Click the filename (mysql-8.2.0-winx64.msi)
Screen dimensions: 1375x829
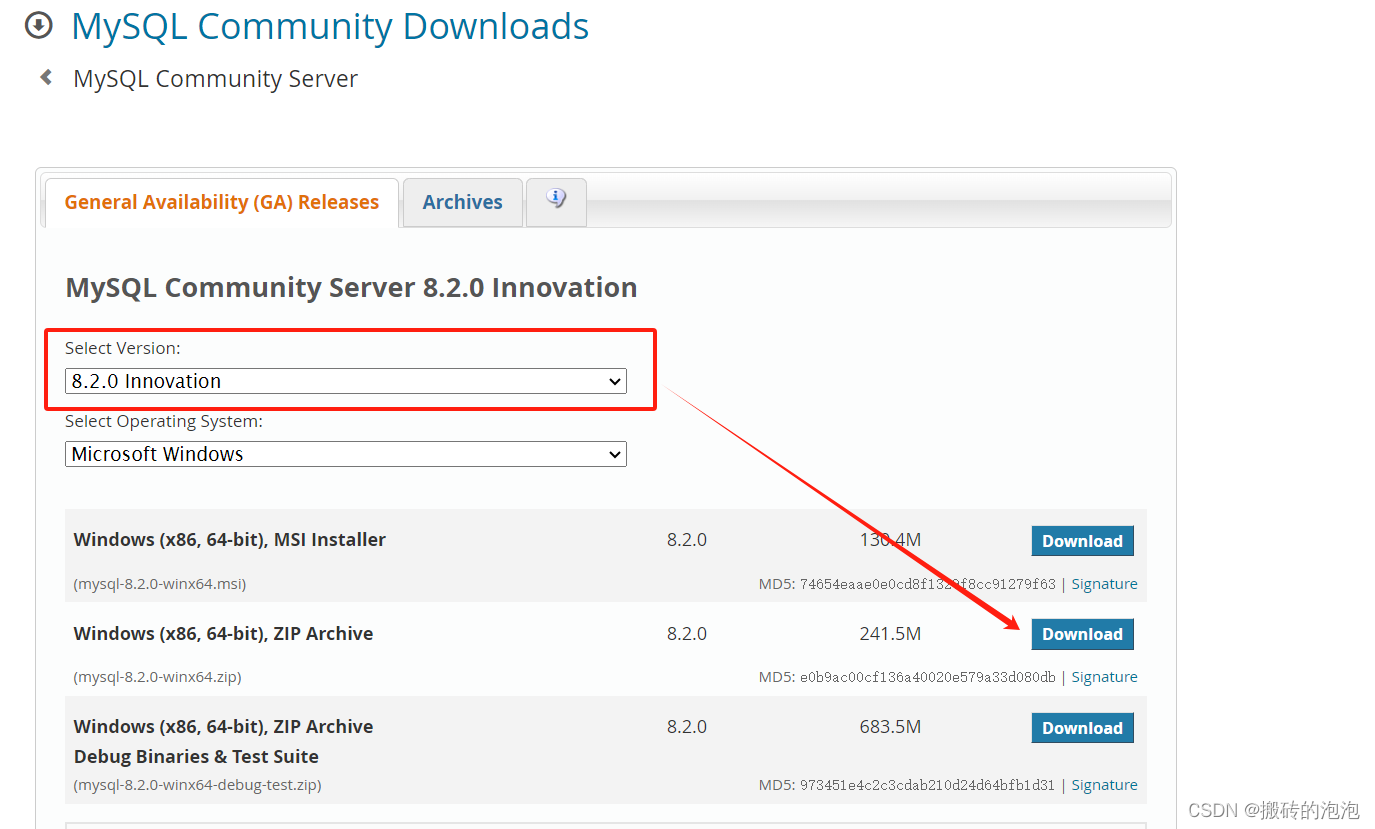[160, 584]
